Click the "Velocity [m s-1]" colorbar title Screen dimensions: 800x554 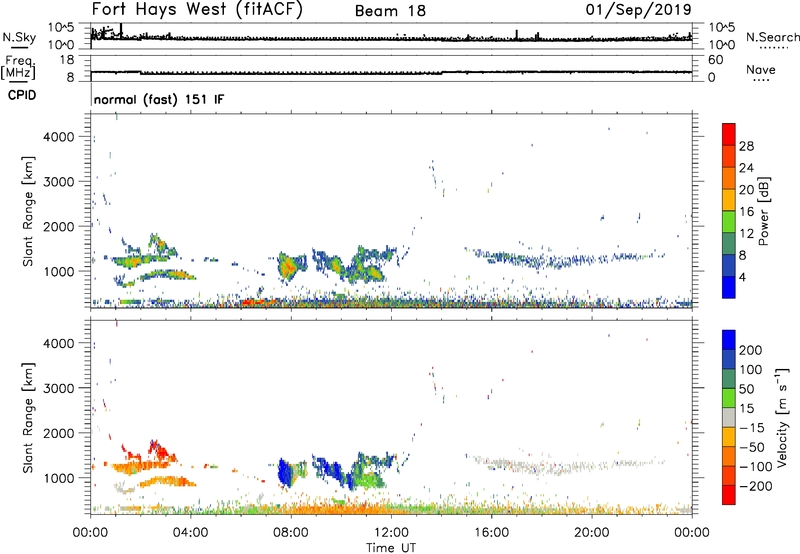pos(783,417)
